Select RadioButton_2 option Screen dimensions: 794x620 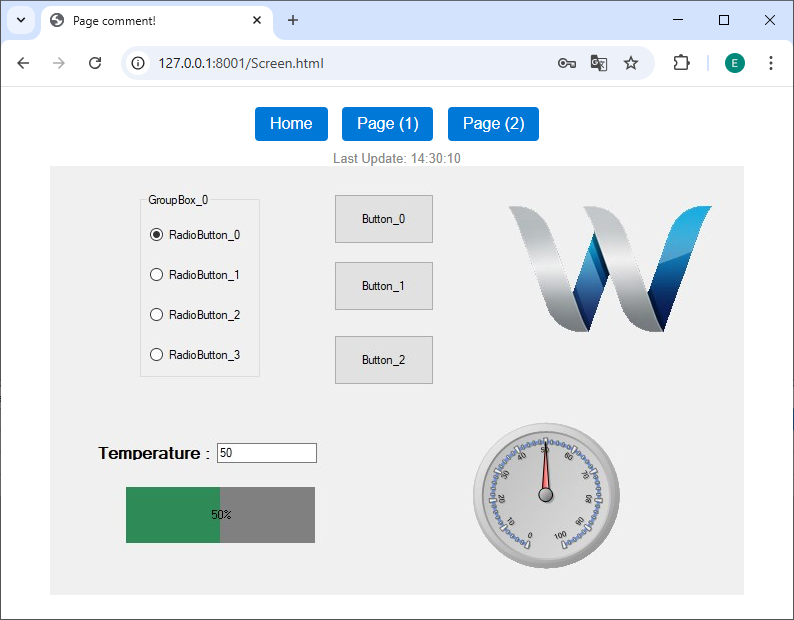pos(156,315)
